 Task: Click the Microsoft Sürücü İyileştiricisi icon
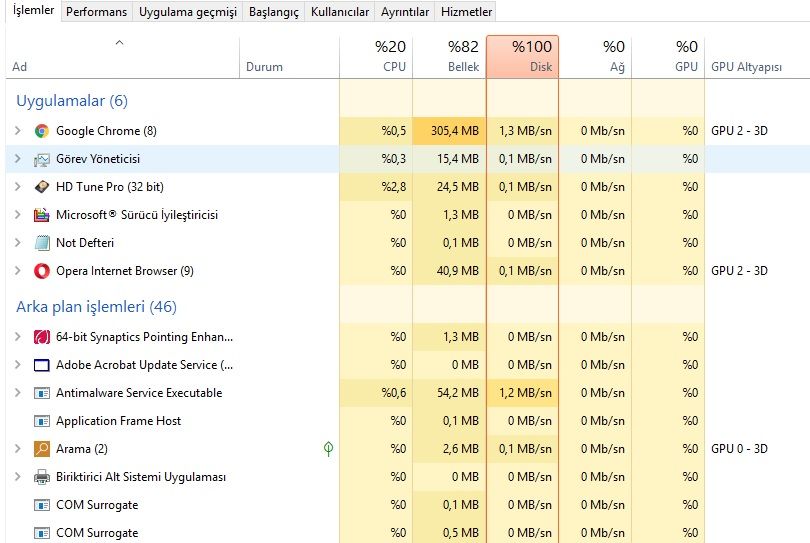tap(42, 215)
